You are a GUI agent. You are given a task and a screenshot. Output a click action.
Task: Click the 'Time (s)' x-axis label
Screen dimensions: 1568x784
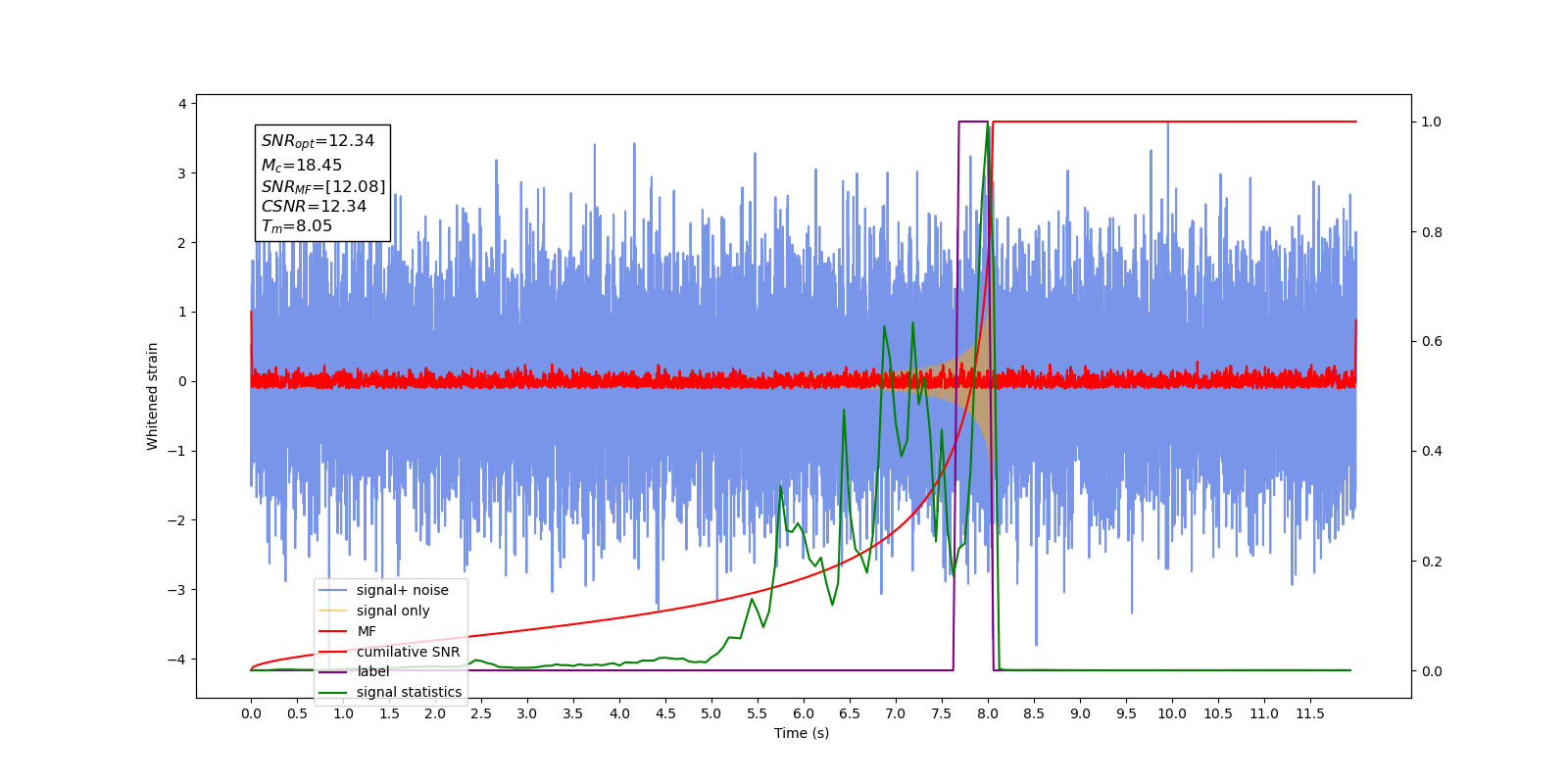click(802, 733)
